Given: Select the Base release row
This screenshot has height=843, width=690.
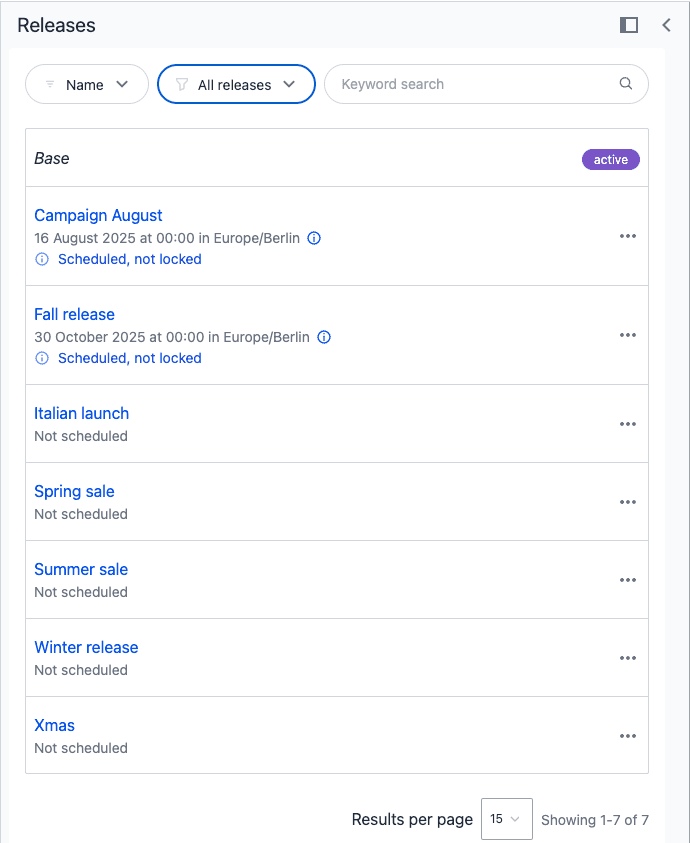Looking at the screenshot, I should pyautogui.click(x=337, y=158).
